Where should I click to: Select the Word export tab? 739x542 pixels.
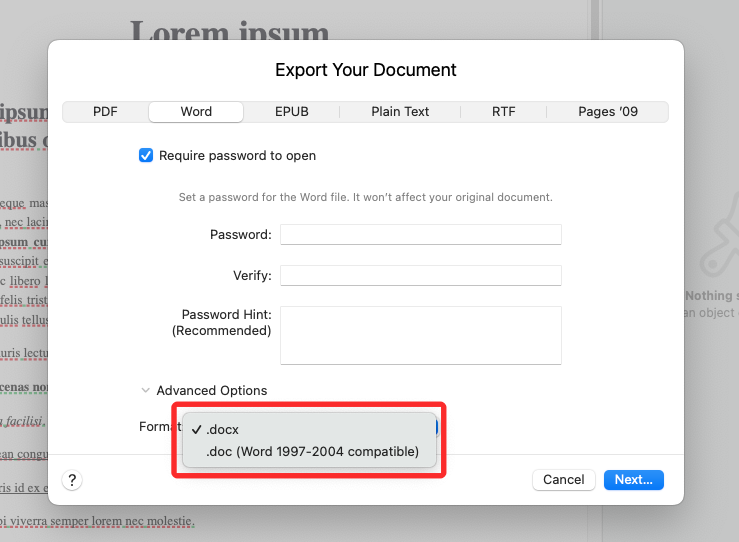pos(196,112)
